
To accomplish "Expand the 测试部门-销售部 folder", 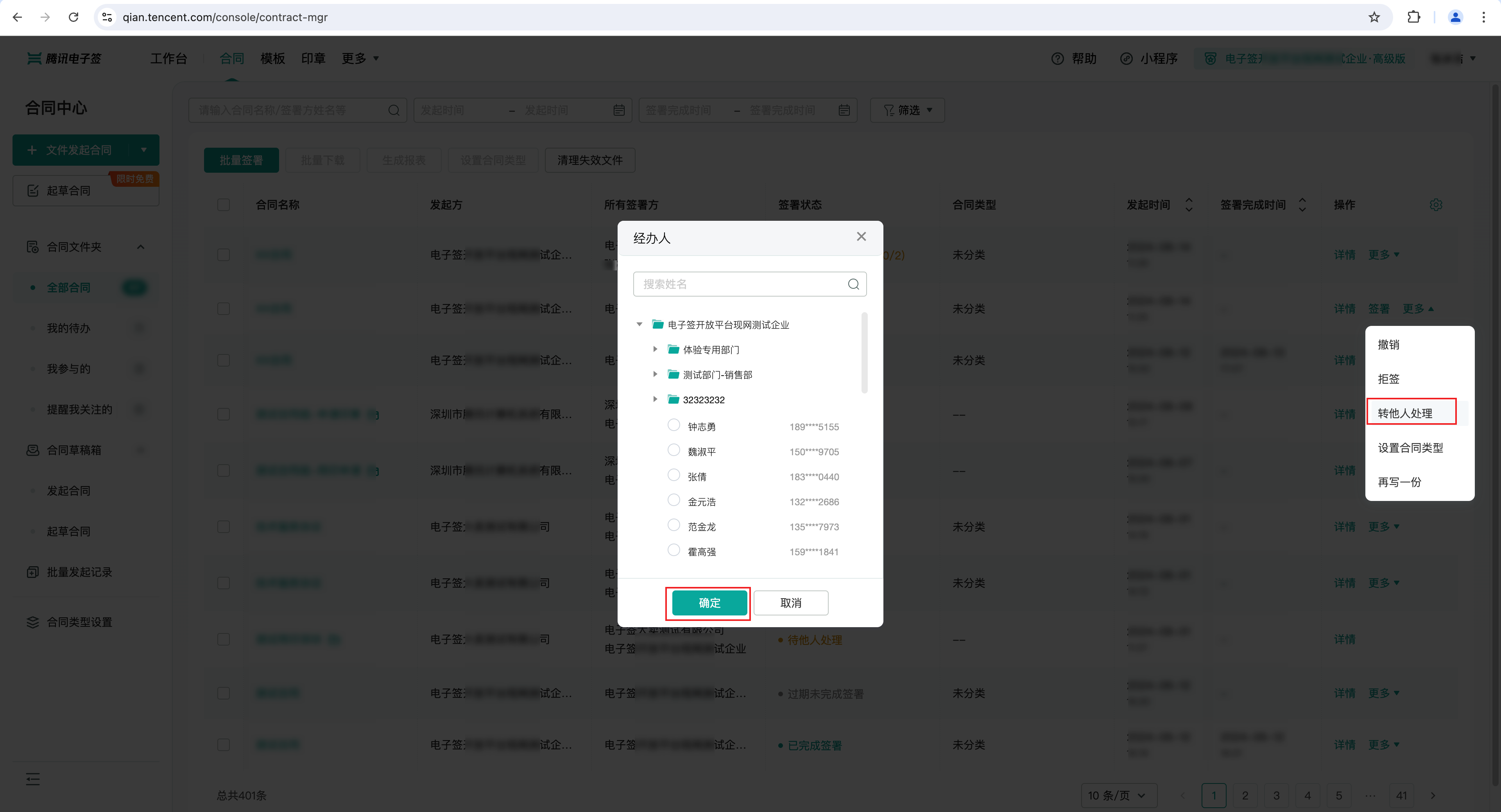I will (655, 375).
